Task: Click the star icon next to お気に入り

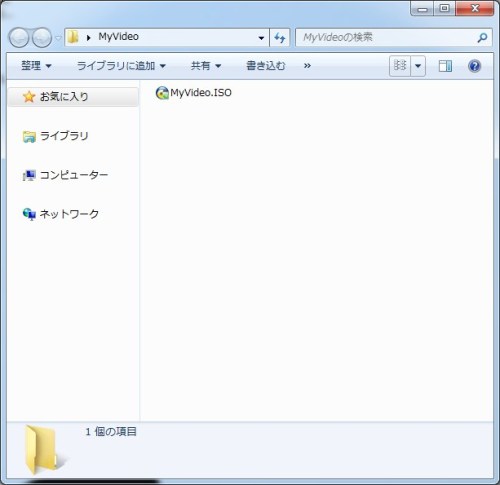Action: click(x=29, y=97)
